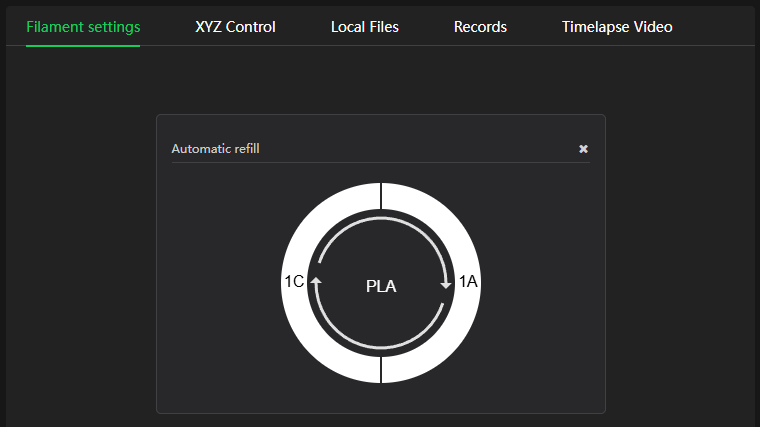760x427 pixels.
Task: Click the bottom divider of the ring
Action: click(381, 370)
